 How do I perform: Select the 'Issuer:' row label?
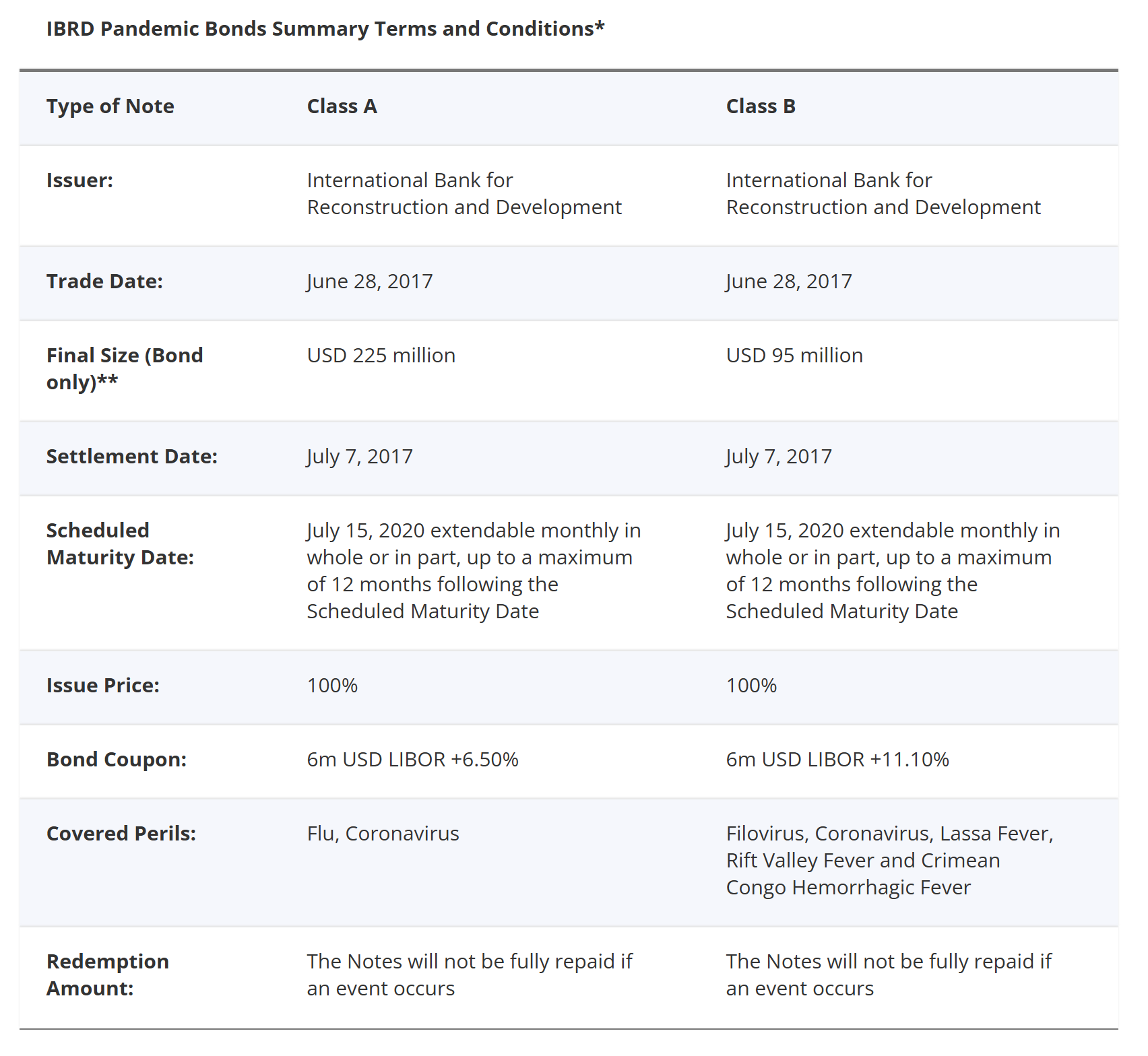point(79,180)
